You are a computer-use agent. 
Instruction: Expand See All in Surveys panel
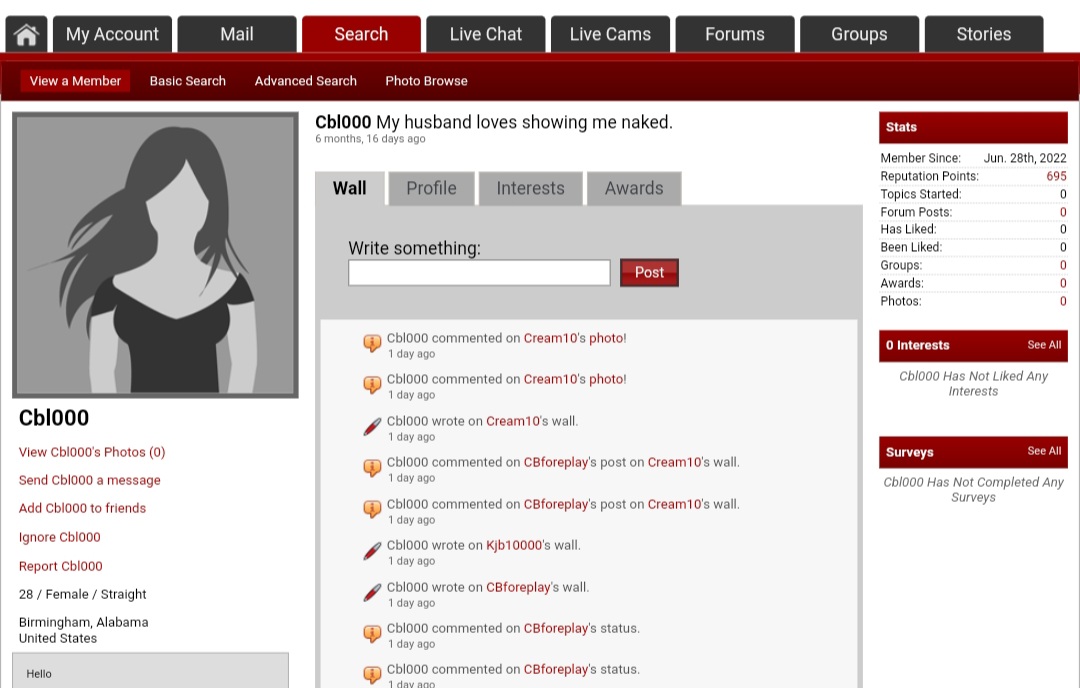pyautogui.click(x=1044, y=451)
